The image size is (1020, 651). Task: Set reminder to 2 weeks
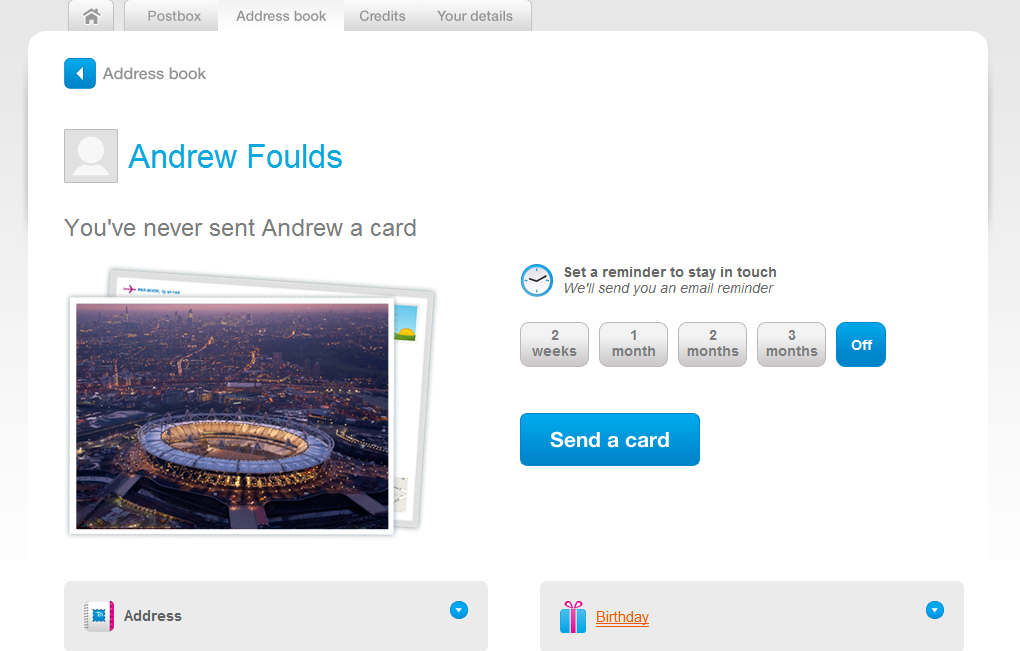554,344
